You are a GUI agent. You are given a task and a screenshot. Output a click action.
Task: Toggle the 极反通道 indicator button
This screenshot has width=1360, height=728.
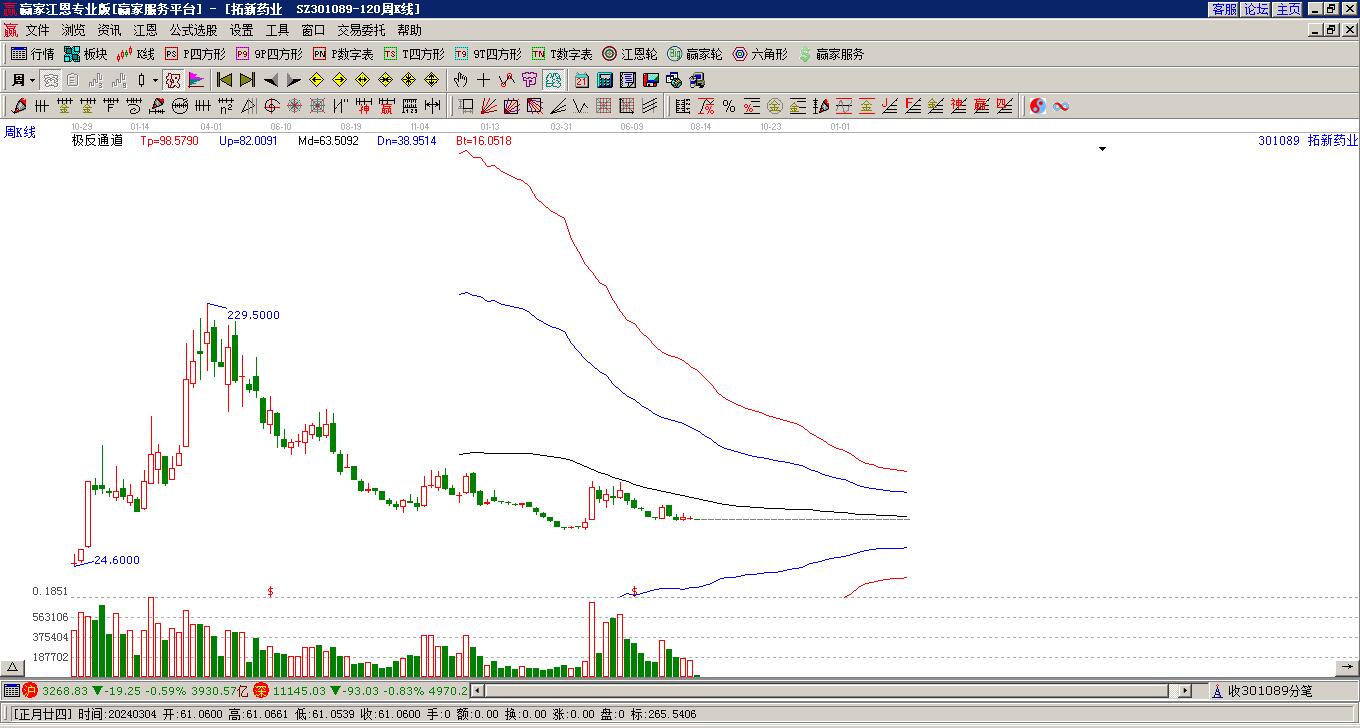(173, 80)
